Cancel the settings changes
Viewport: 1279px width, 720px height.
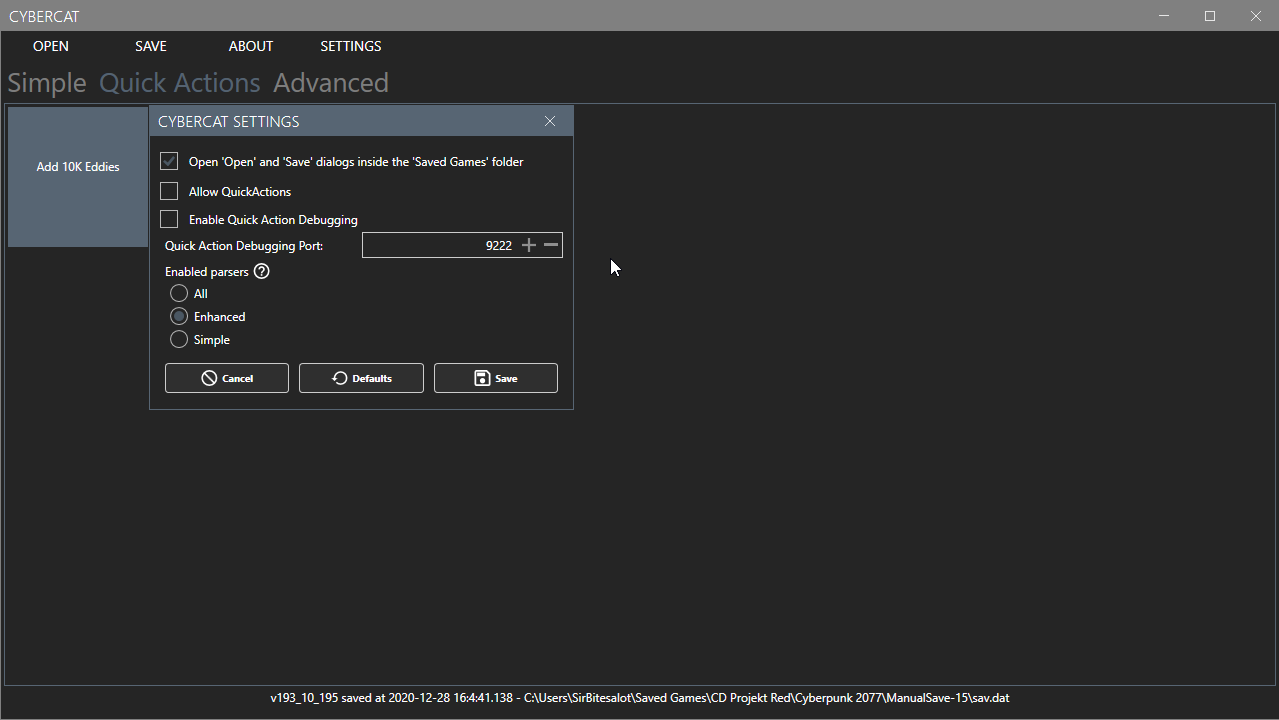pos(227,378)
